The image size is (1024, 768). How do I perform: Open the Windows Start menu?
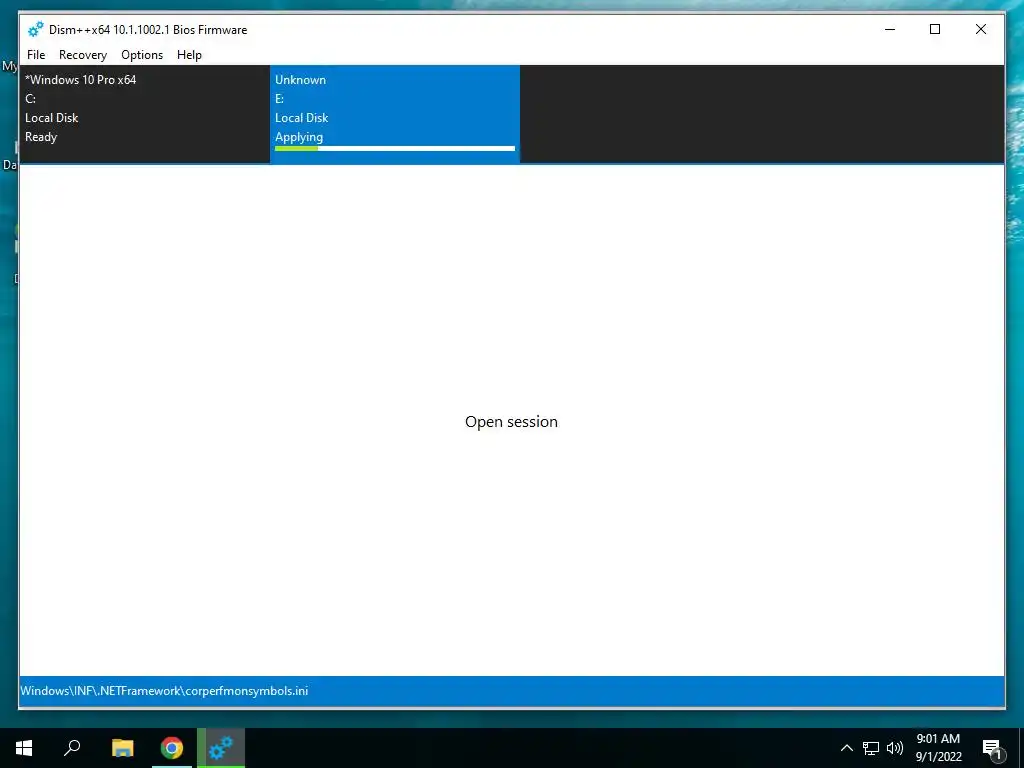[24, 748]
